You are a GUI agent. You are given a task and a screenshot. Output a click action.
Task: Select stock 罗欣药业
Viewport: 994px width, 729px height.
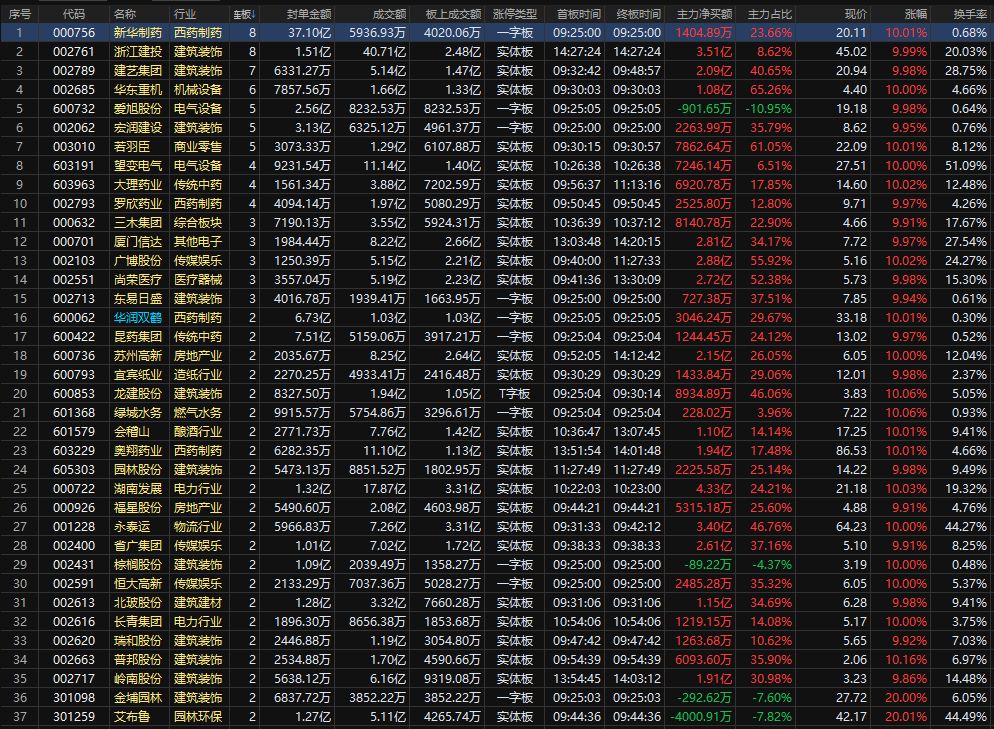click(x=138, y=203)
